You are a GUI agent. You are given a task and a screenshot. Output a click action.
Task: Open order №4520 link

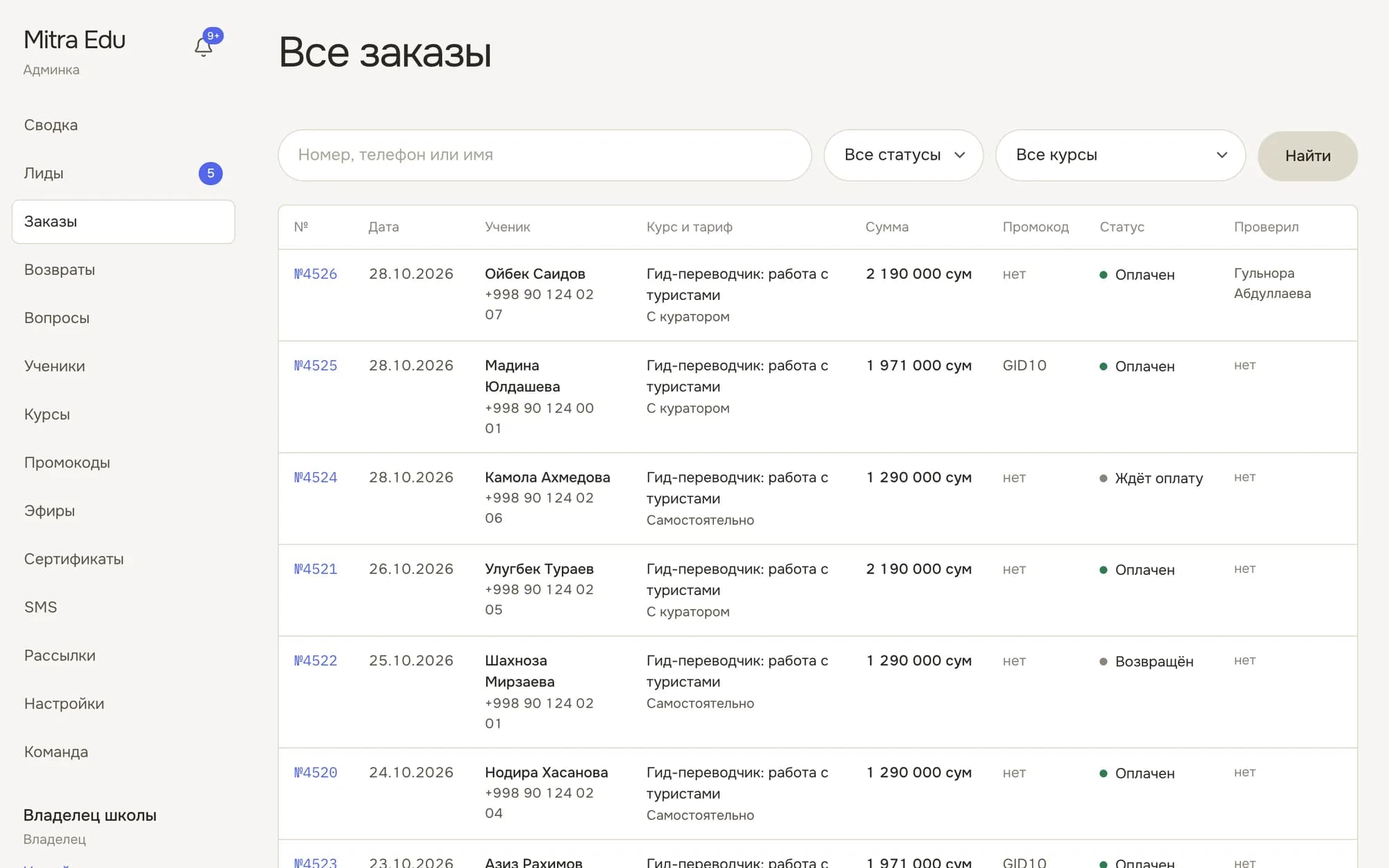(x=315, y=772)
